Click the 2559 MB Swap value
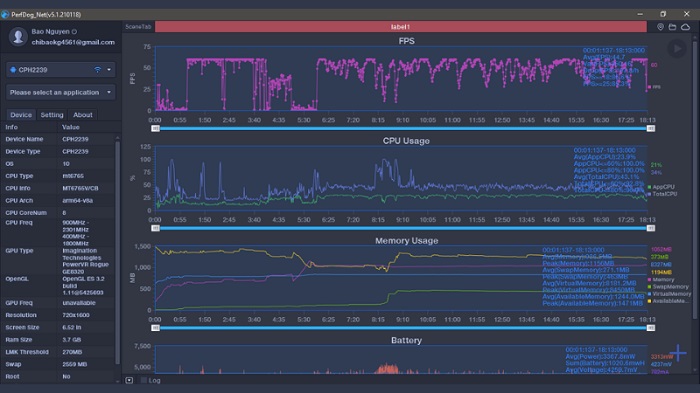 pyautogui.click(x=75, y=364)
